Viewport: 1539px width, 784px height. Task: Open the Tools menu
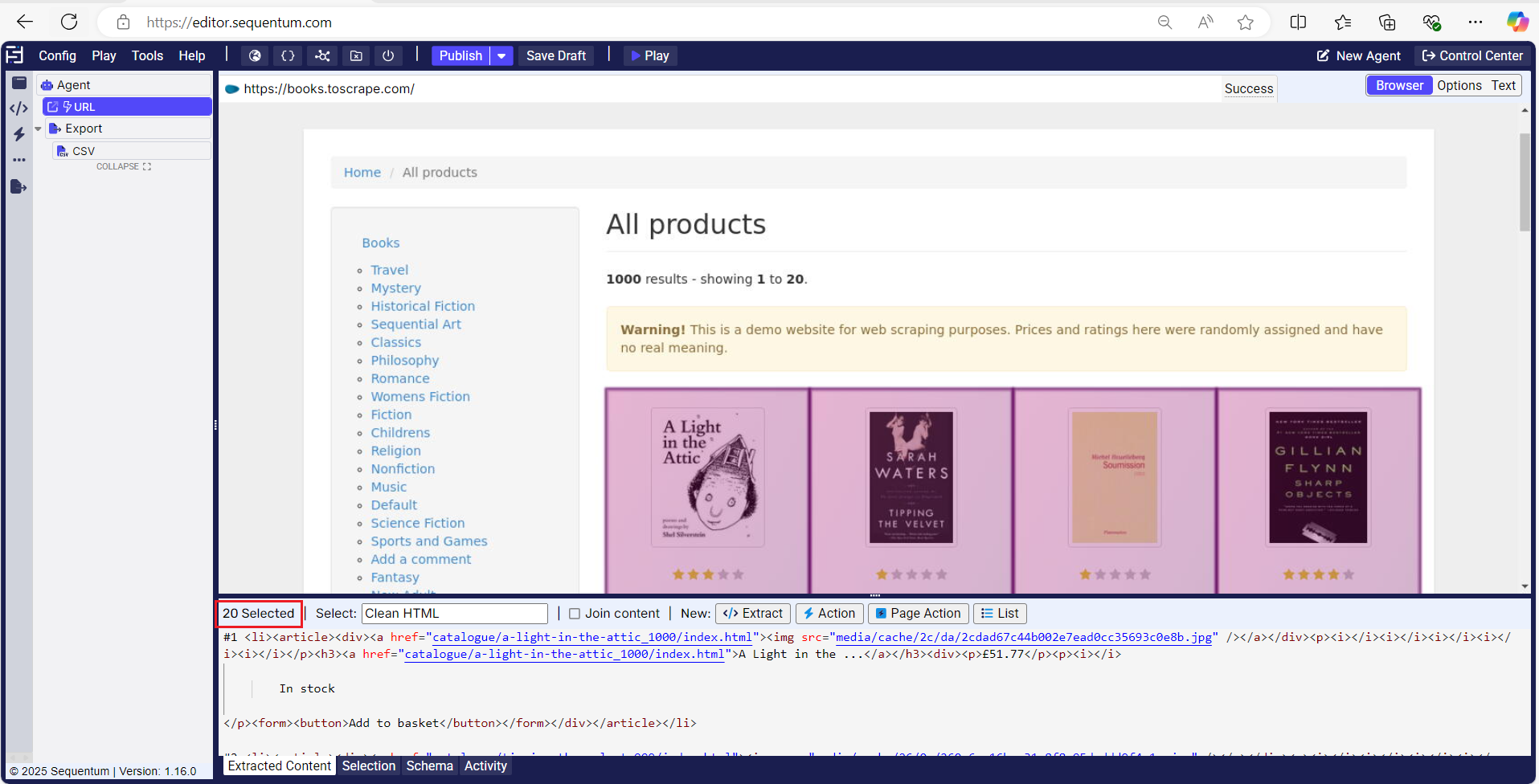(147, 55)
